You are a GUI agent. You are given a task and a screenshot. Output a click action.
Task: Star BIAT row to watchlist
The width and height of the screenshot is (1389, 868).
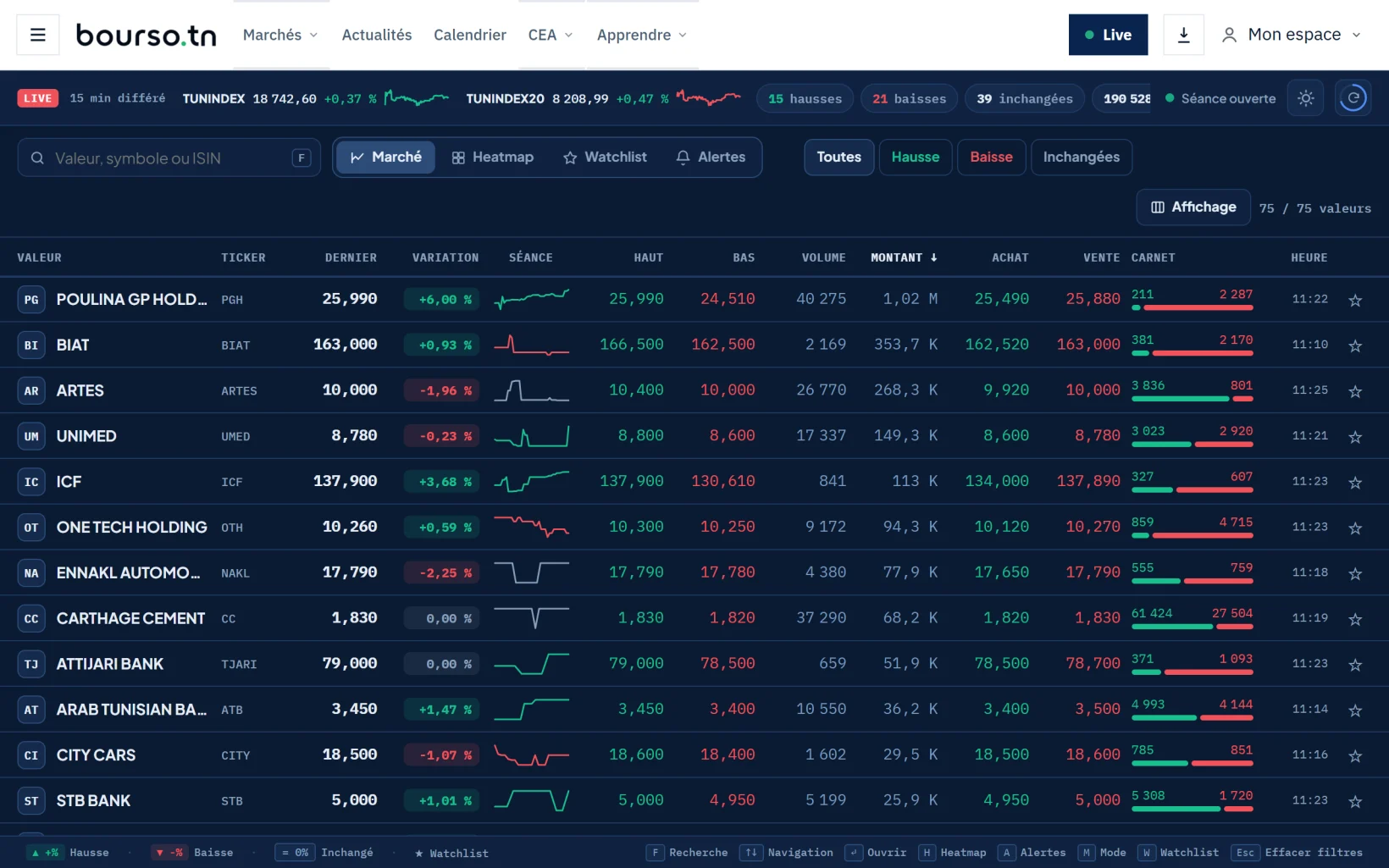pos(1355,346)
